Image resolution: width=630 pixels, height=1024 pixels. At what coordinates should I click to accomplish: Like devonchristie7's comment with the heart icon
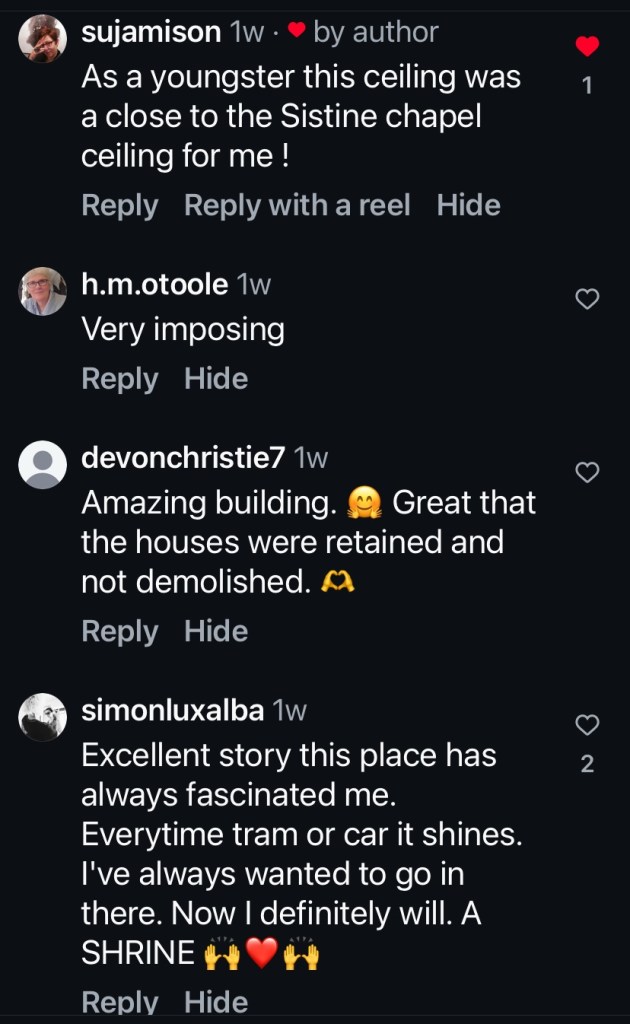coord(588,472)
